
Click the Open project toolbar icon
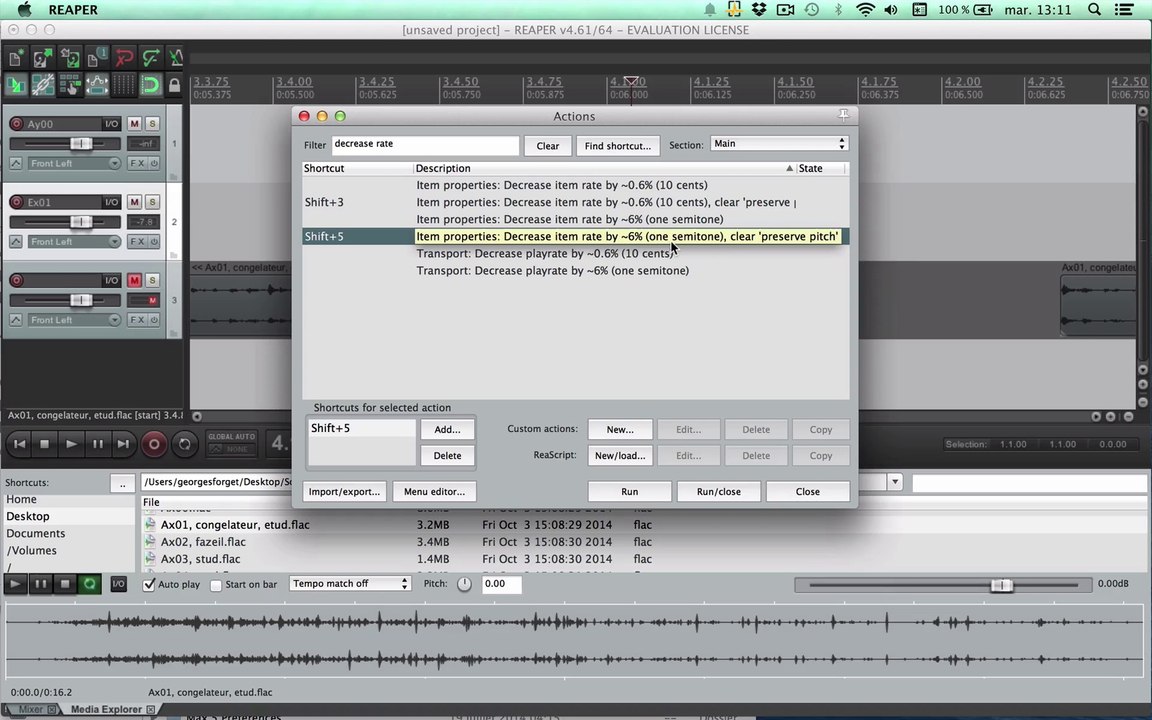(x=43, y=57)
